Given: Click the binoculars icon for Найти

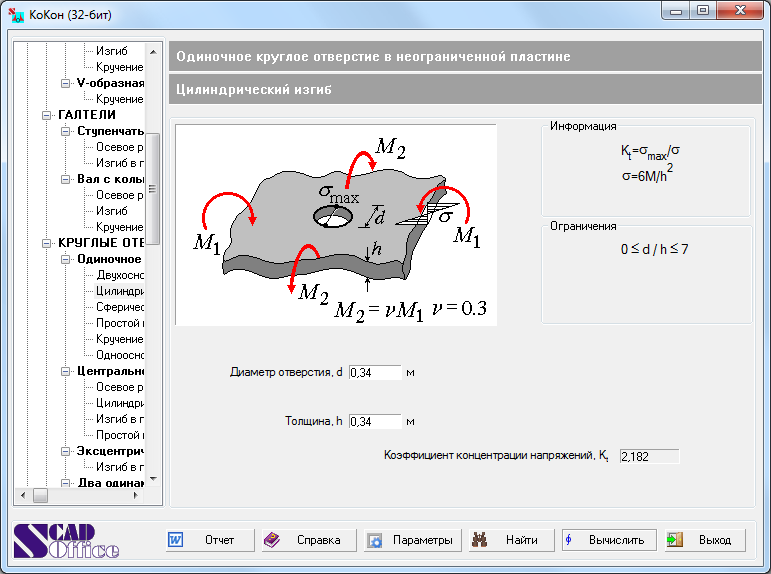Looking at the screenshot, I should pyautogui.click(x=479, y=540).
